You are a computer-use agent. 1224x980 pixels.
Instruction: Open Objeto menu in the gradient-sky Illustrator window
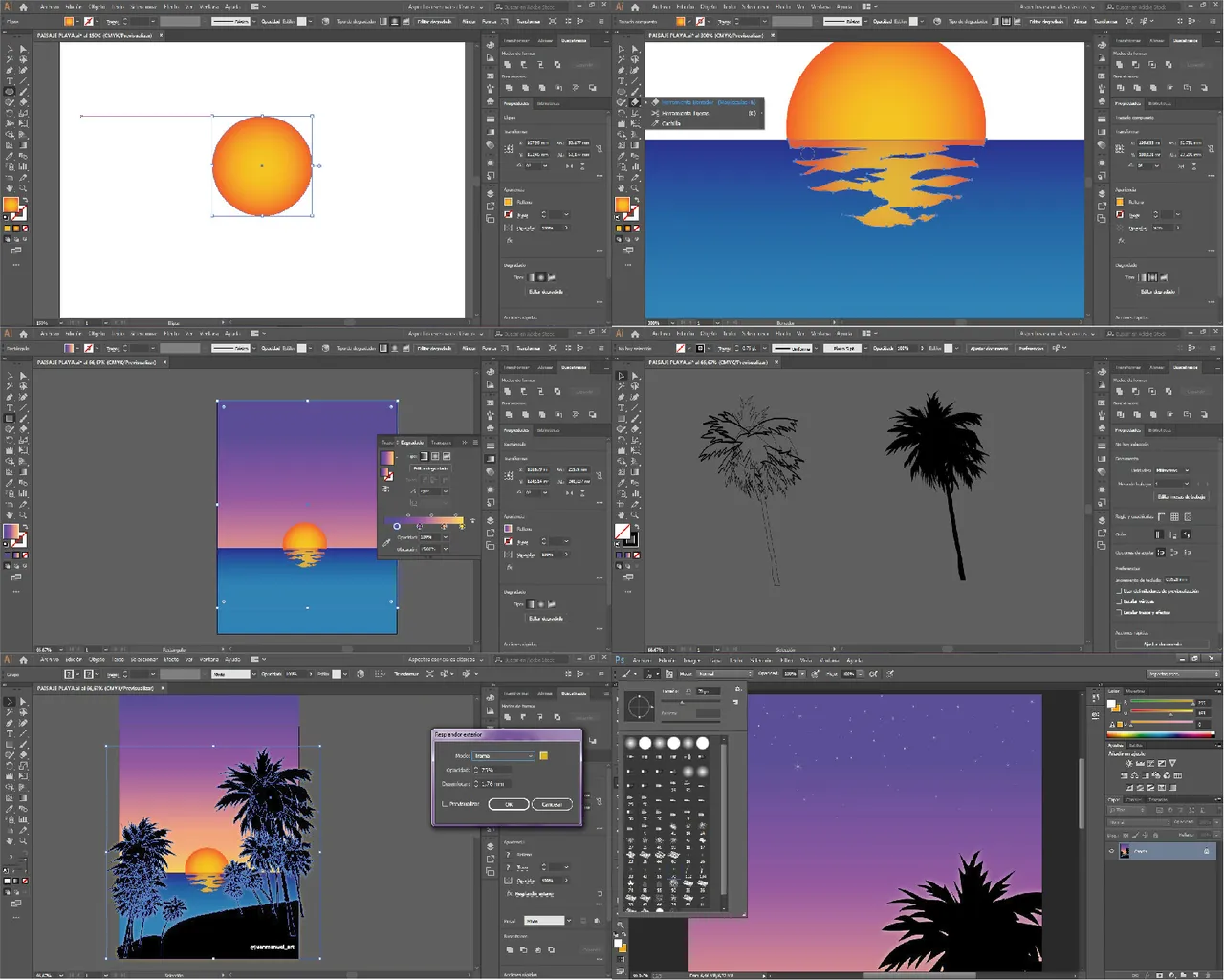[x=97, y=334]
